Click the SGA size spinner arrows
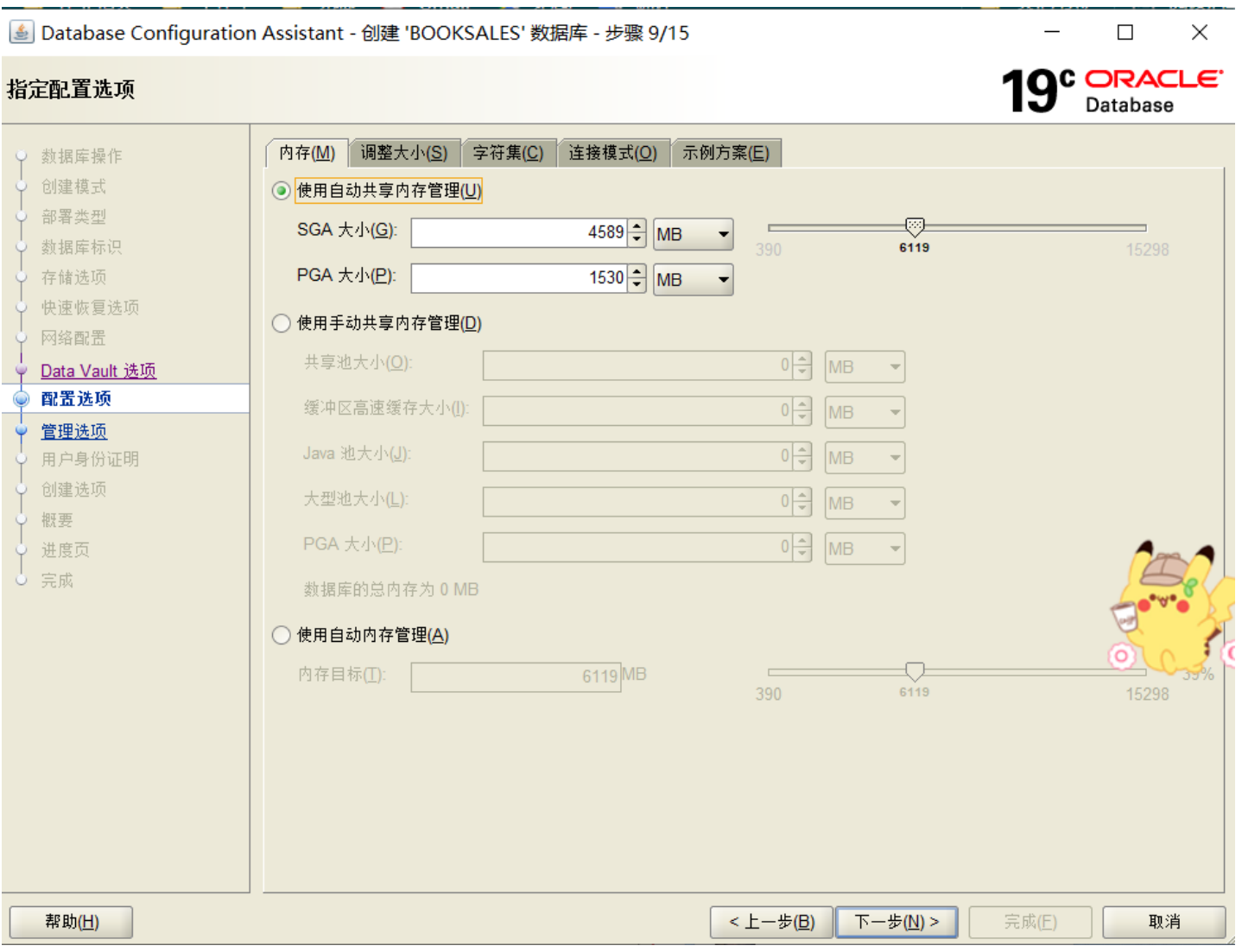Image resolution: width=1242 pixels, height=952 pixels. click(637, 232)
